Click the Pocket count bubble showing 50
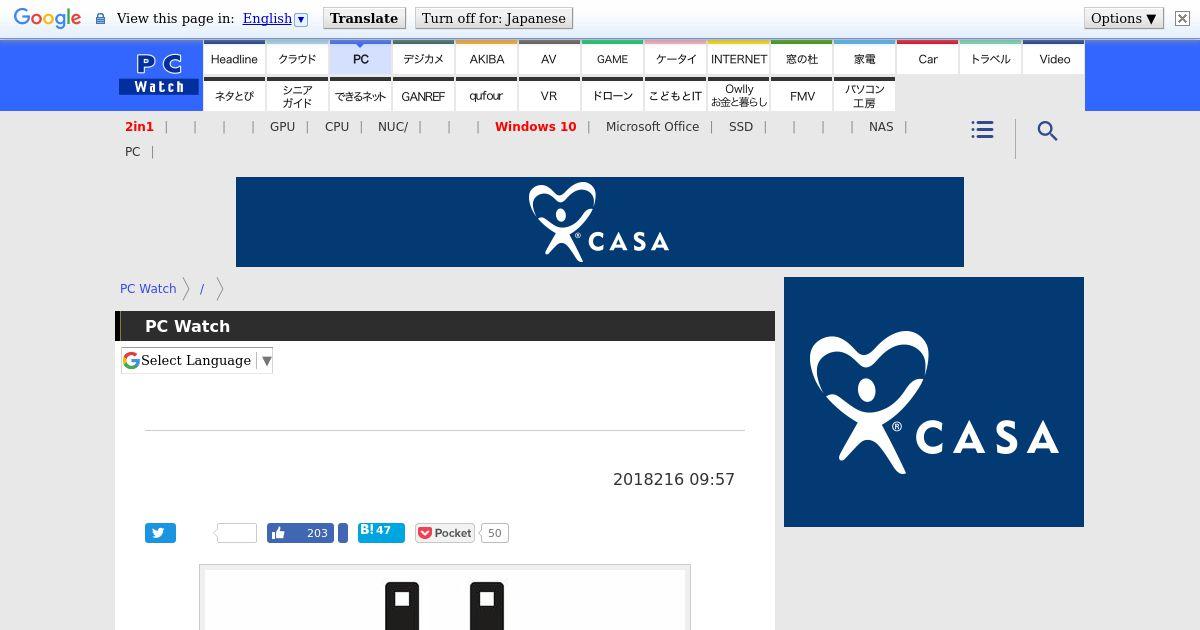 click(x=494, y=533)
